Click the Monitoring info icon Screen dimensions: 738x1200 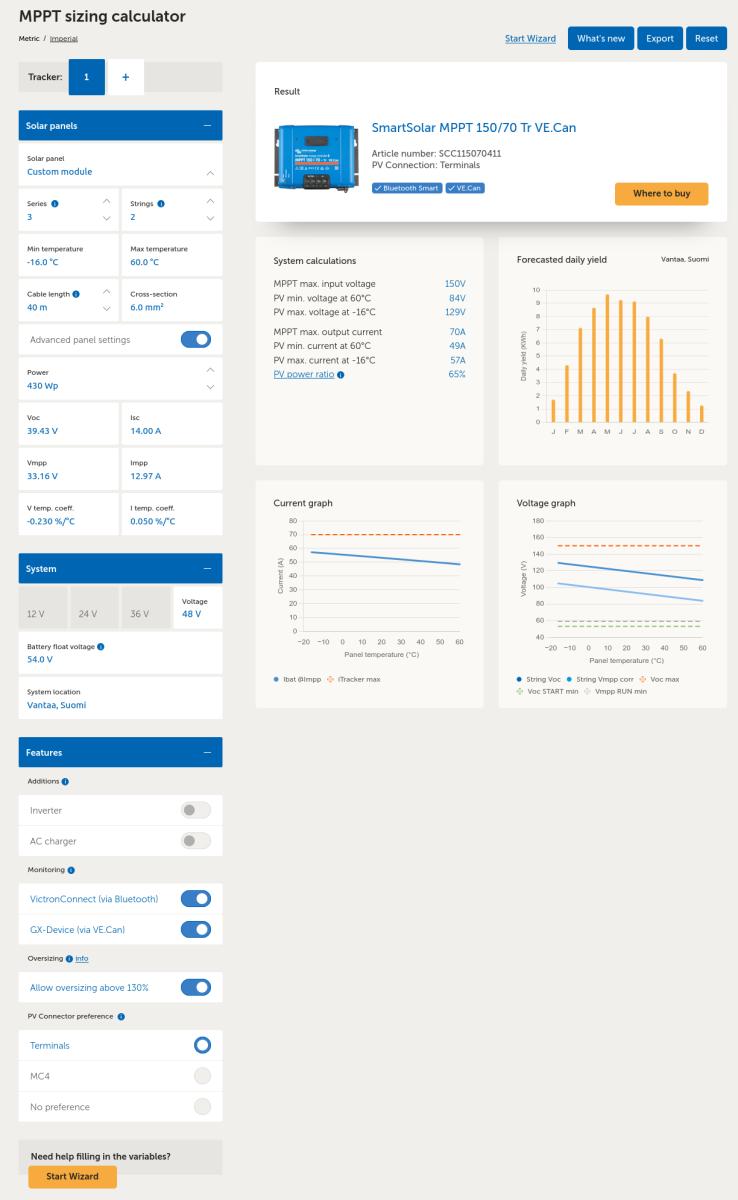click(70, 870)
